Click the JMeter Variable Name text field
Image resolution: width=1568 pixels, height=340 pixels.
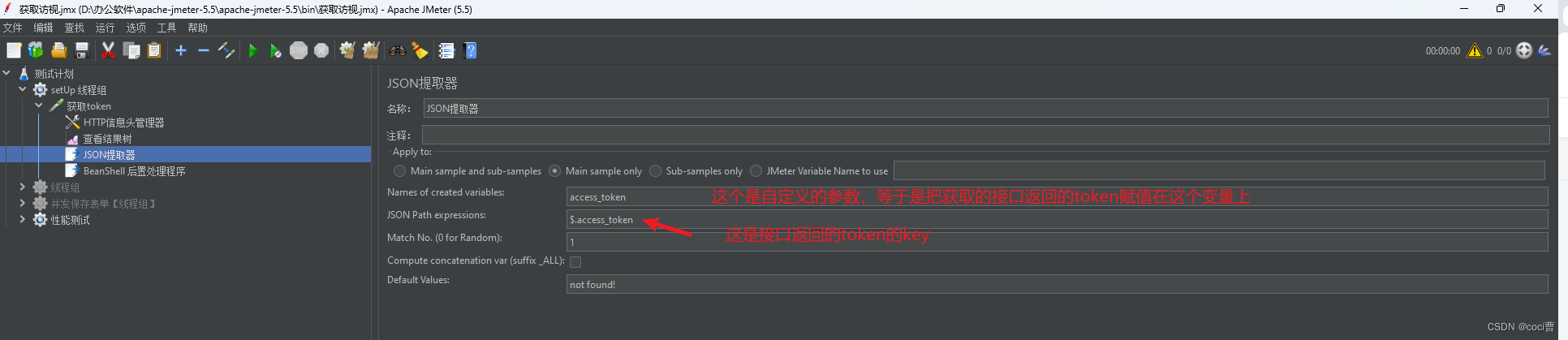(1219, 170)
